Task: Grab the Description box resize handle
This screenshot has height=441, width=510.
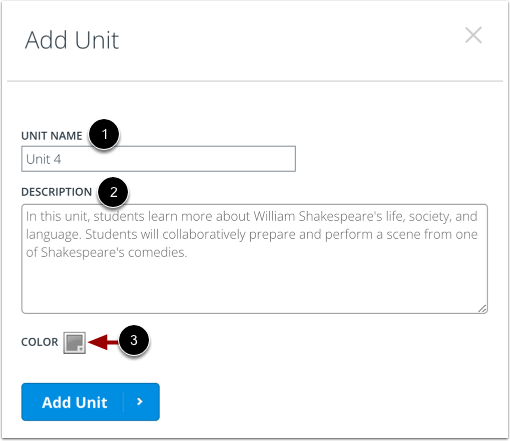Action: click(x=482, y=309)
